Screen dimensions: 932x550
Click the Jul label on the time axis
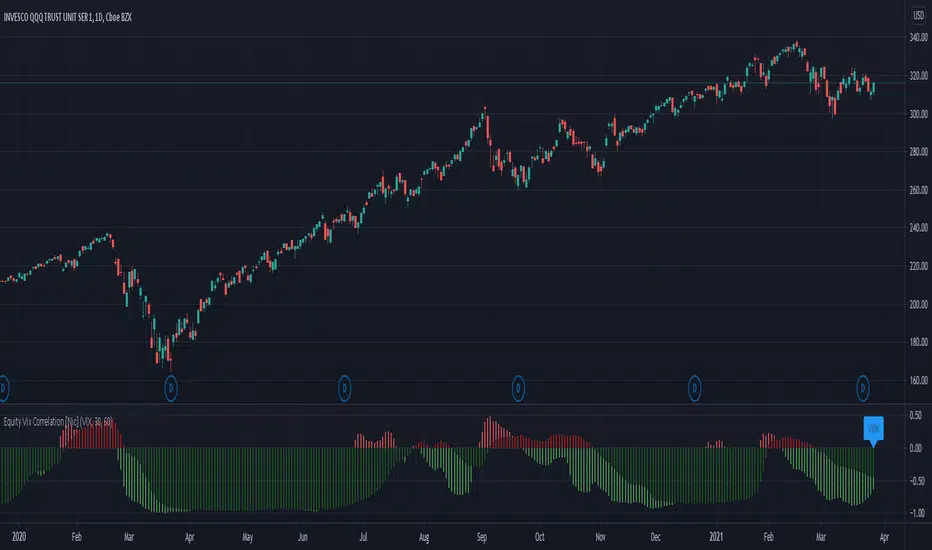363,537
